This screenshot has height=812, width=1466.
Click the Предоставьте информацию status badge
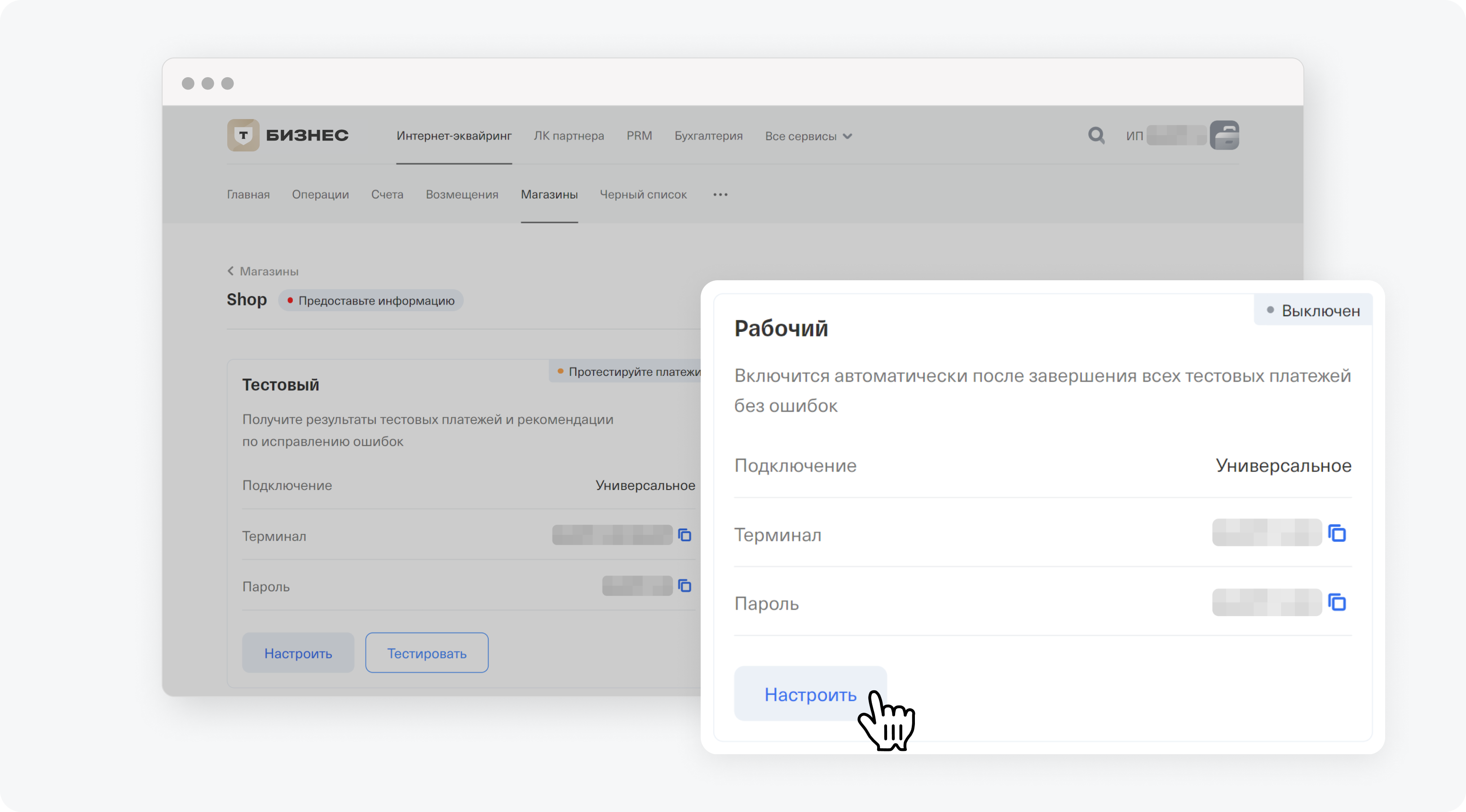click(x=371, y=300)
